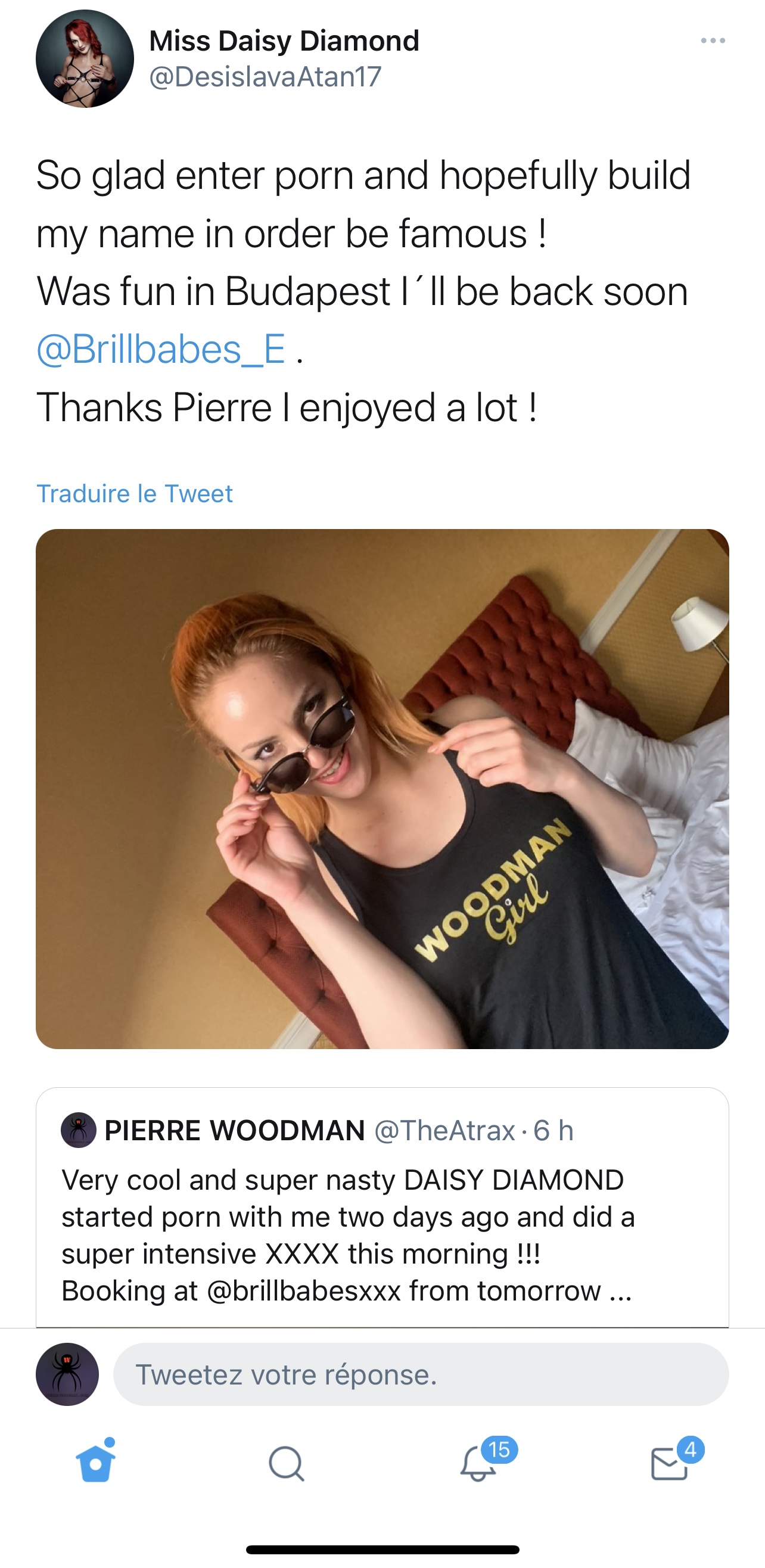This screenshot has width=765, height=1568.
Task: Open the @Brillbabes_E mention link
Action: click(161, 349)
